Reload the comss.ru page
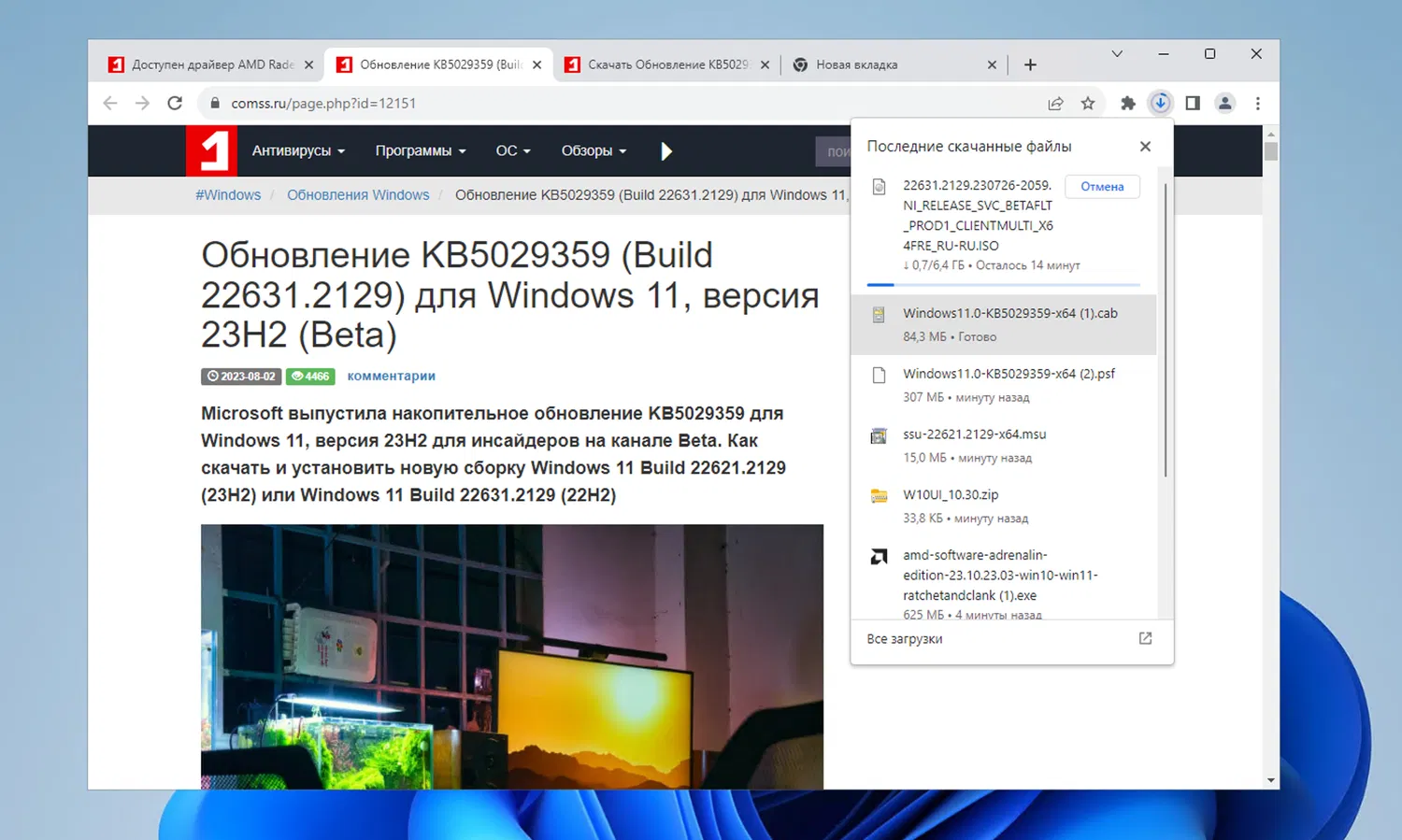Screen dimensions: 1402x840 click(175, 104)
